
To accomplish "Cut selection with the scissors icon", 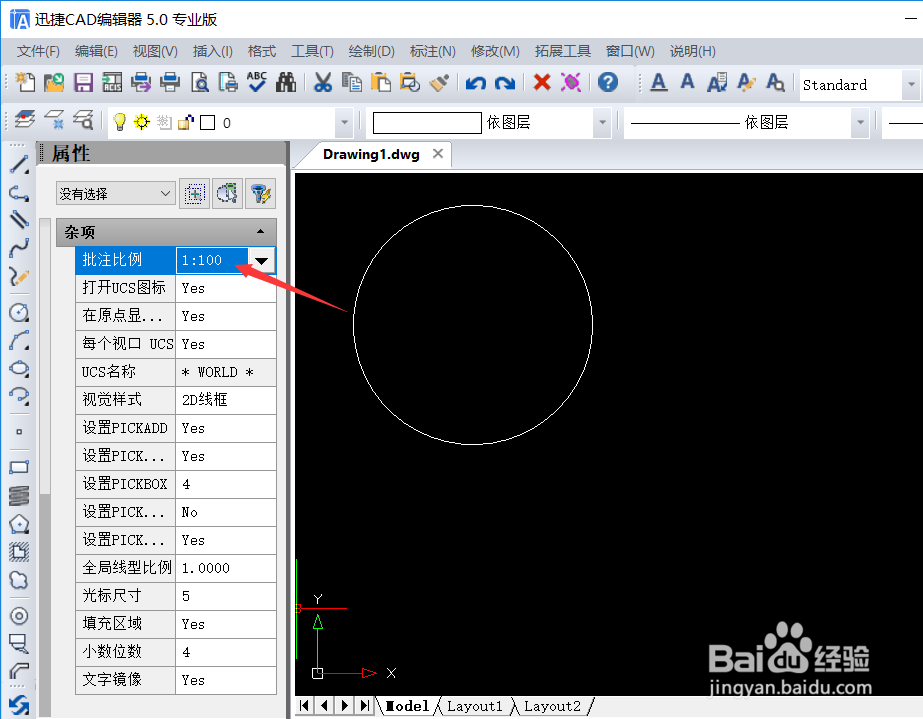I will pos(323,82).
